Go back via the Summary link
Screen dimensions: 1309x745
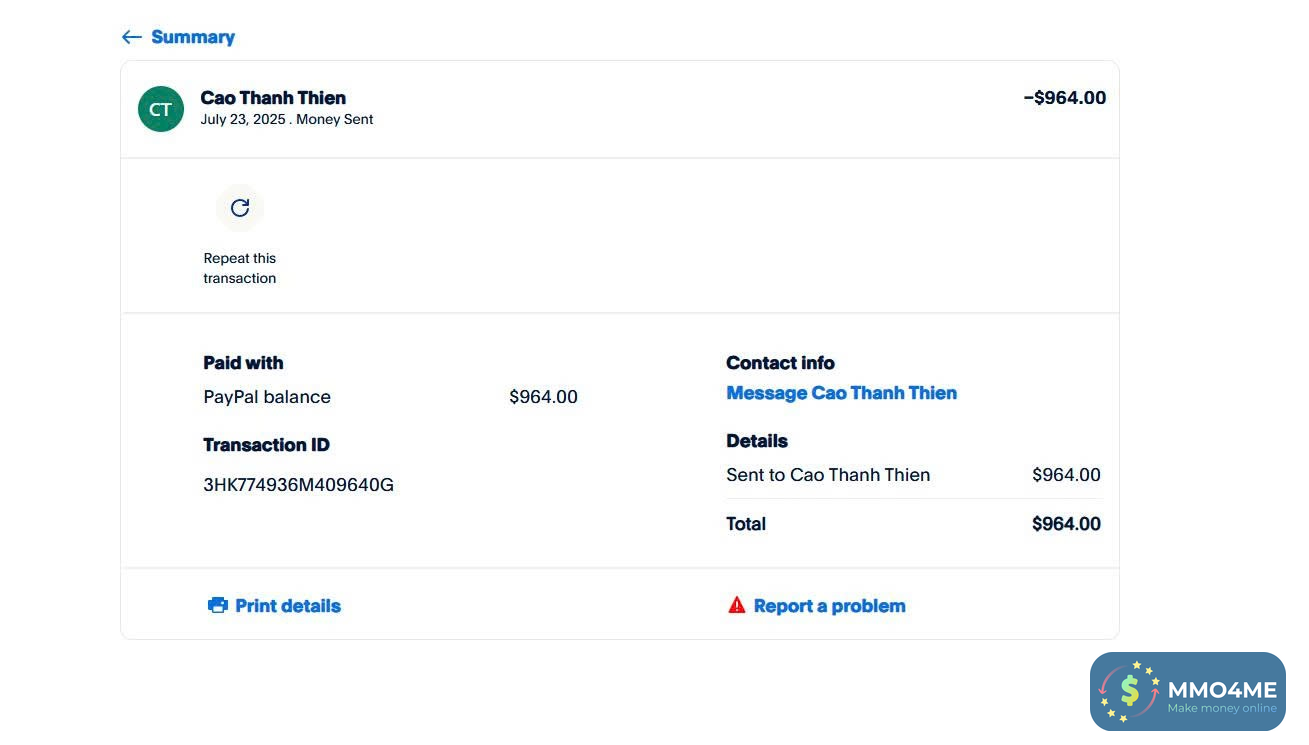[x=192, y=37]
